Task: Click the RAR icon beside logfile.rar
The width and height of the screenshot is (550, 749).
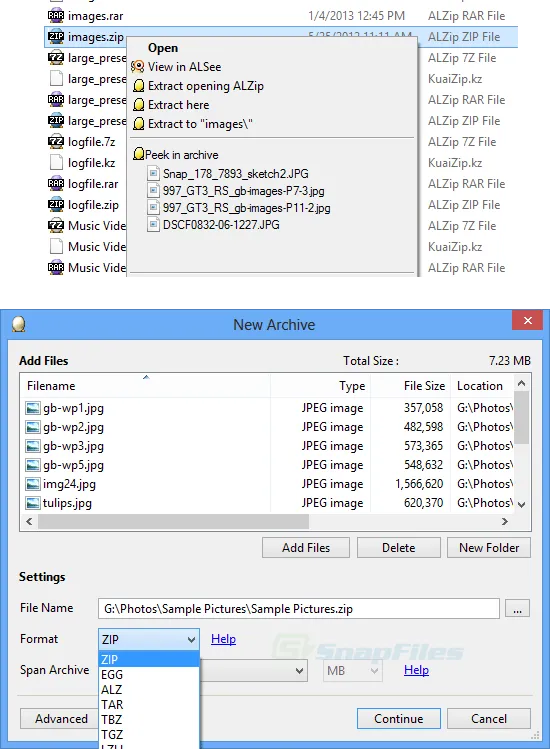Action: click(56, 183)
